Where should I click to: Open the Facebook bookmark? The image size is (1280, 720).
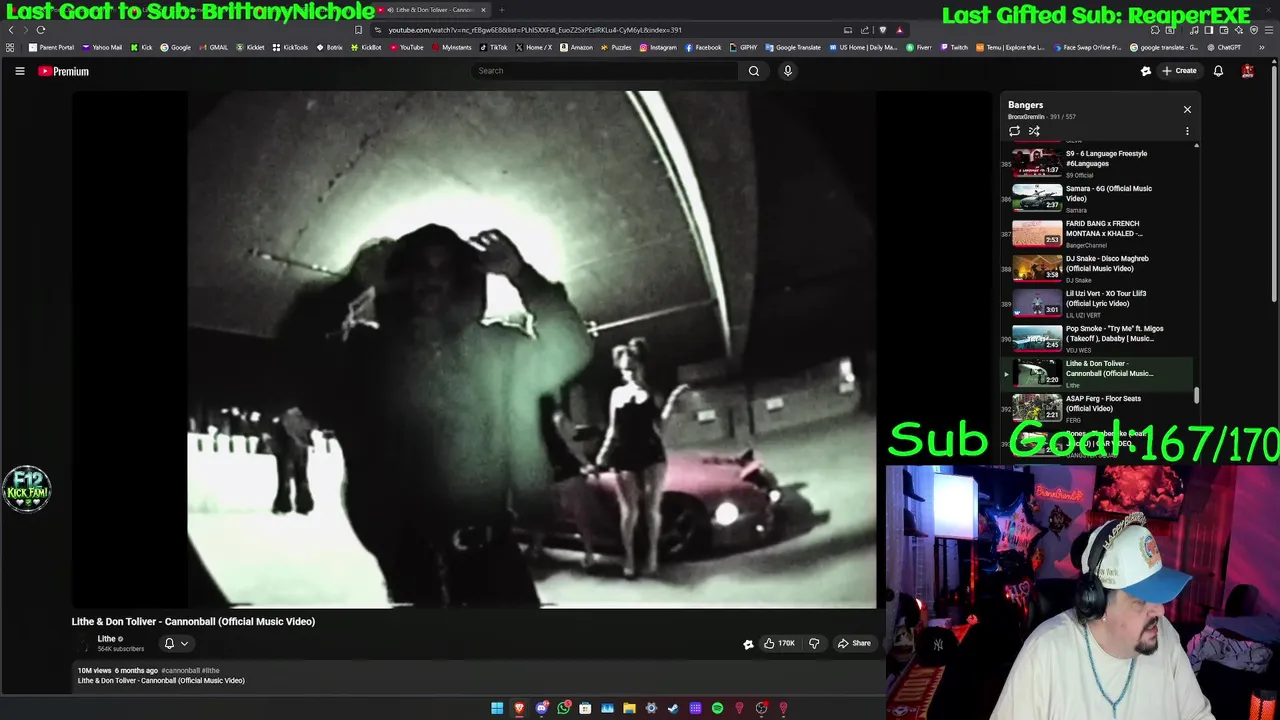703,47
